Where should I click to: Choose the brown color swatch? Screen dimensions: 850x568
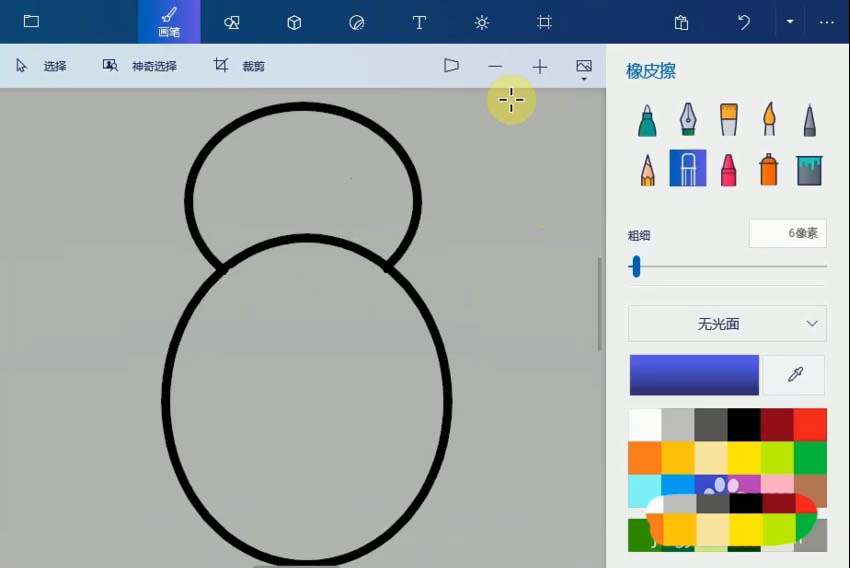tap(812, 487)
